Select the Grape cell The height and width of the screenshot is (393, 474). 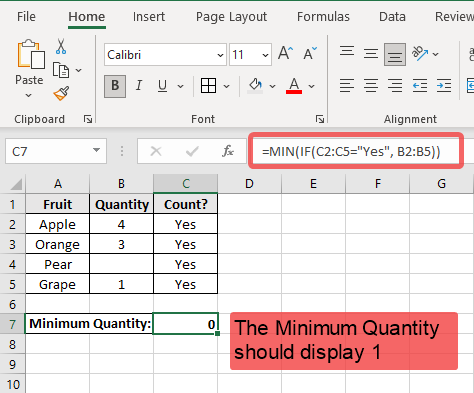(58, 284)
